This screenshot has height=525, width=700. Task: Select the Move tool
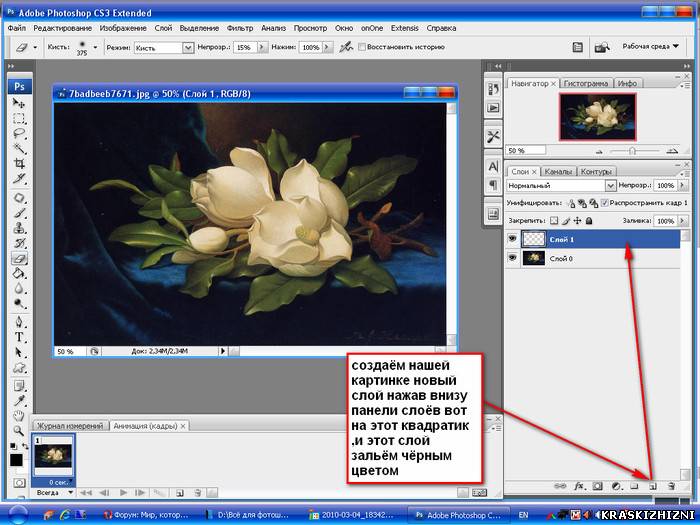pyautogui.click(x=19, y=104)
